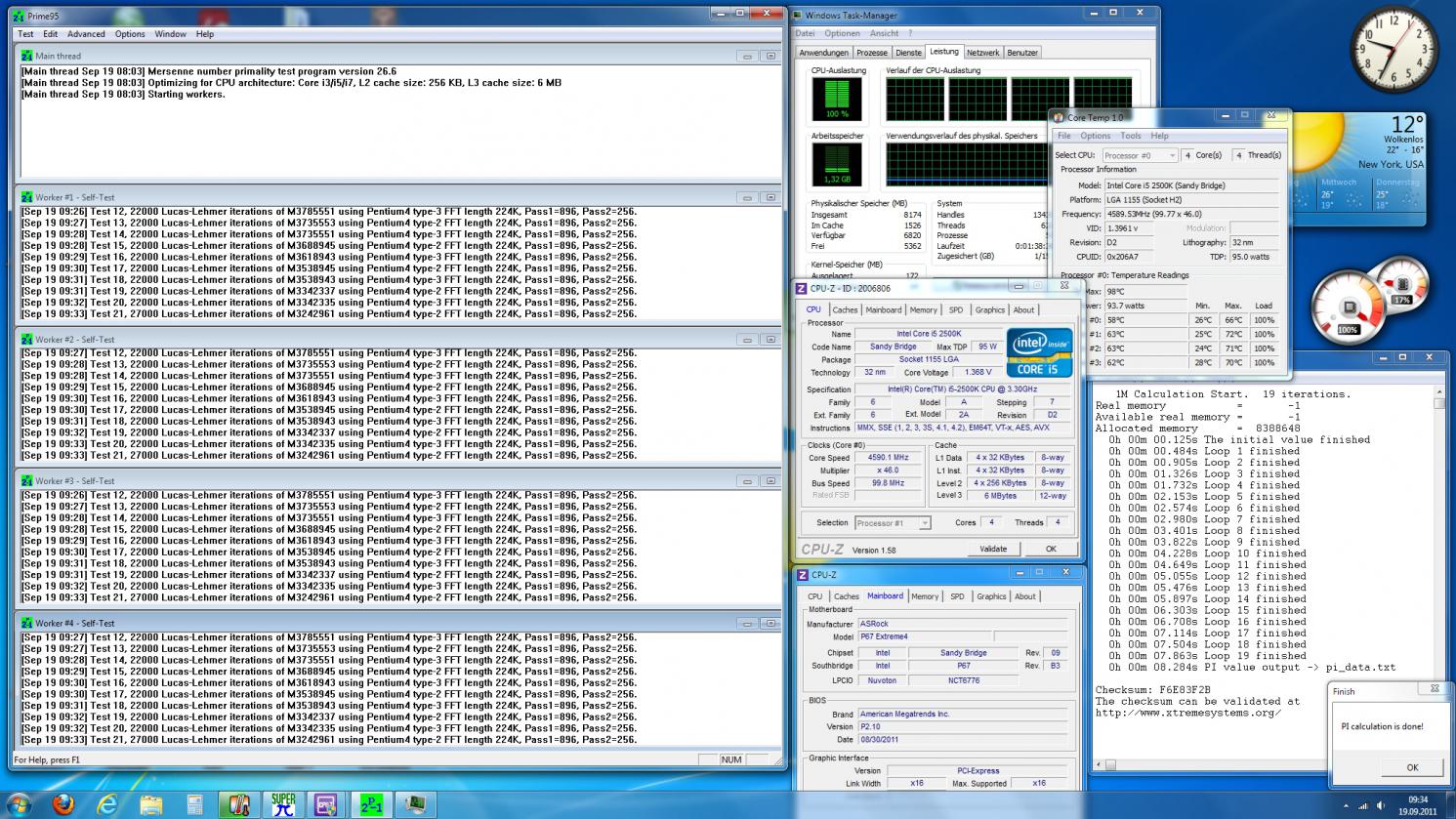Click the NUM indicator in Prime95 status bar
The image size is (1456, 819).
pyautogui.click(x=731, y=759)
